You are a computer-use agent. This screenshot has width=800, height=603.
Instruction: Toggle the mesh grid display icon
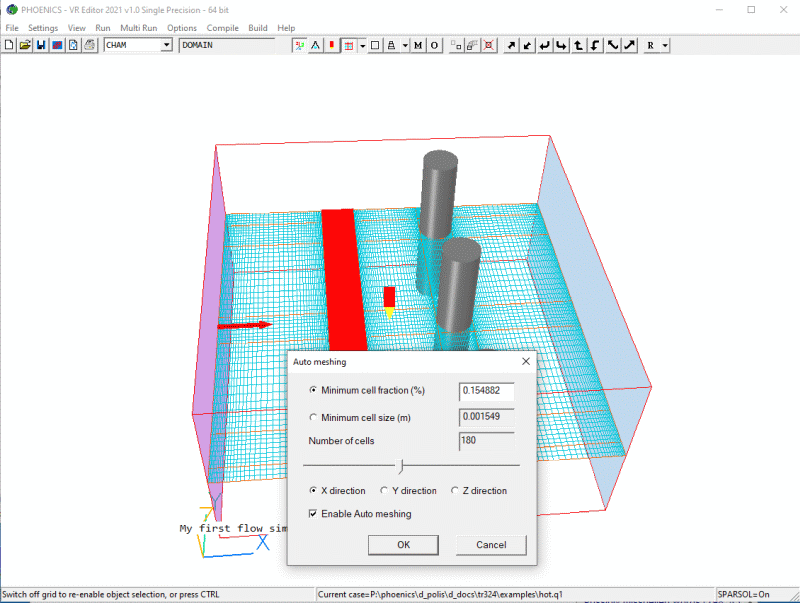[346, 45]
